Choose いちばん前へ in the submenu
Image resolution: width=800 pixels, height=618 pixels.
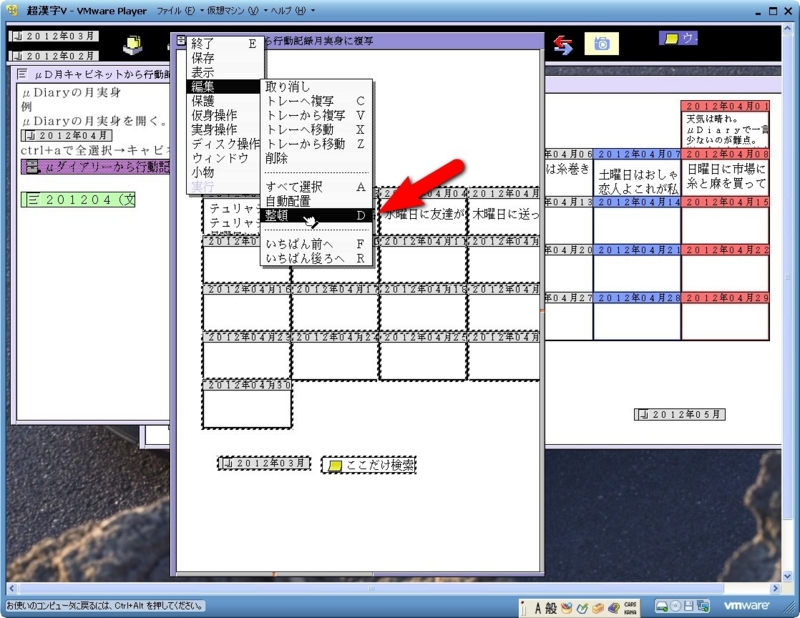coord(316,244)
